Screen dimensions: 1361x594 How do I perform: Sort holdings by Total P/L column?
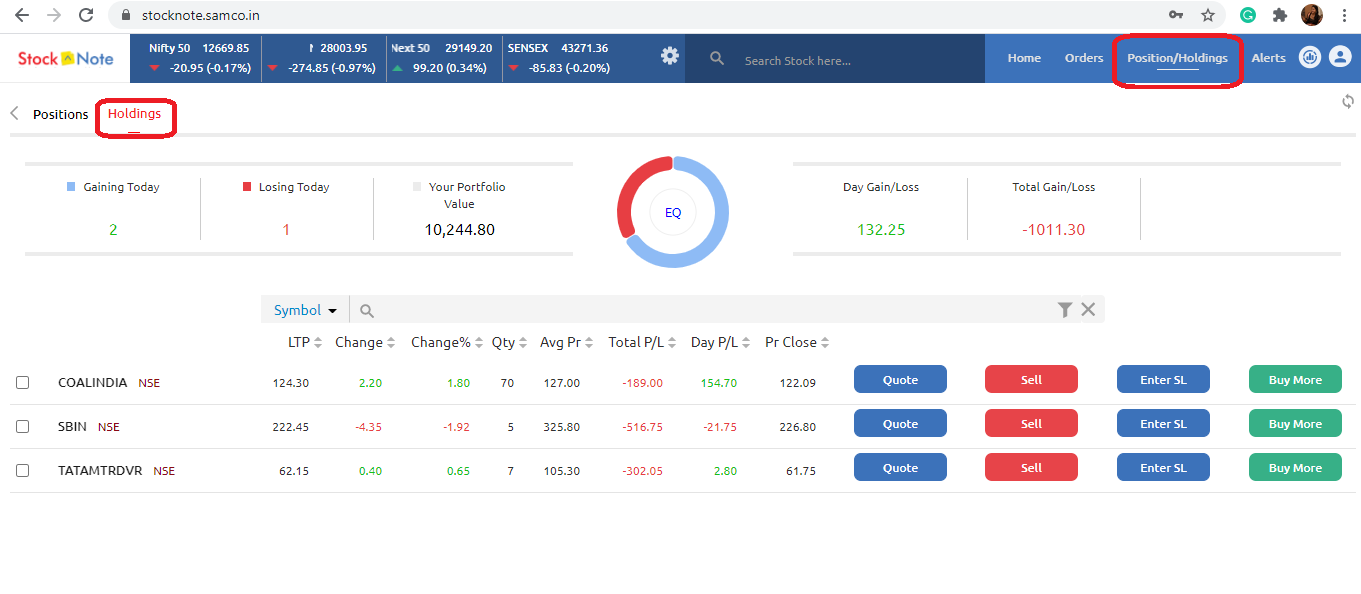[643, 342]
